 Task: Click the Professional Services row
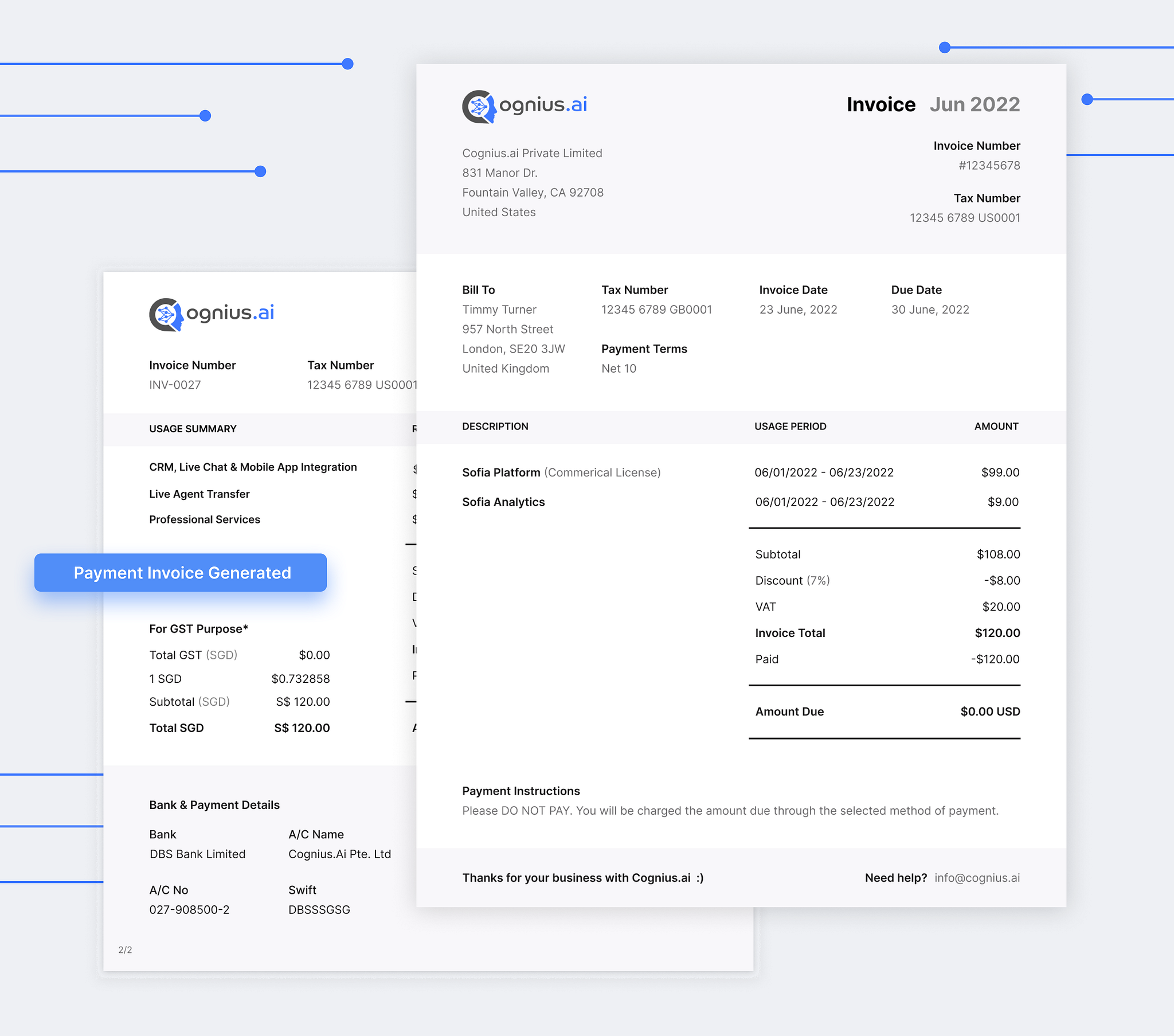coord(204,519)
